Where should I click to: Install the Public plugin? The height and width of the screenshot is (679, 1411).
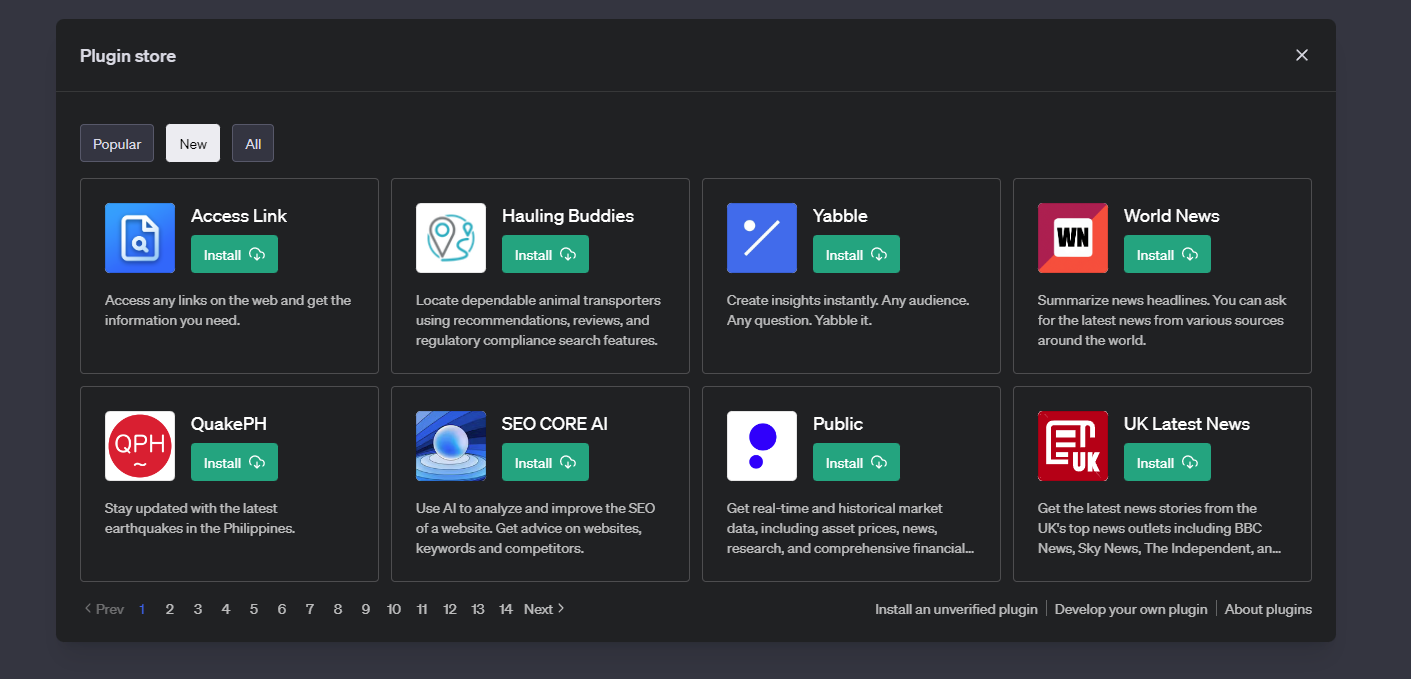click(x=856, y=462)
